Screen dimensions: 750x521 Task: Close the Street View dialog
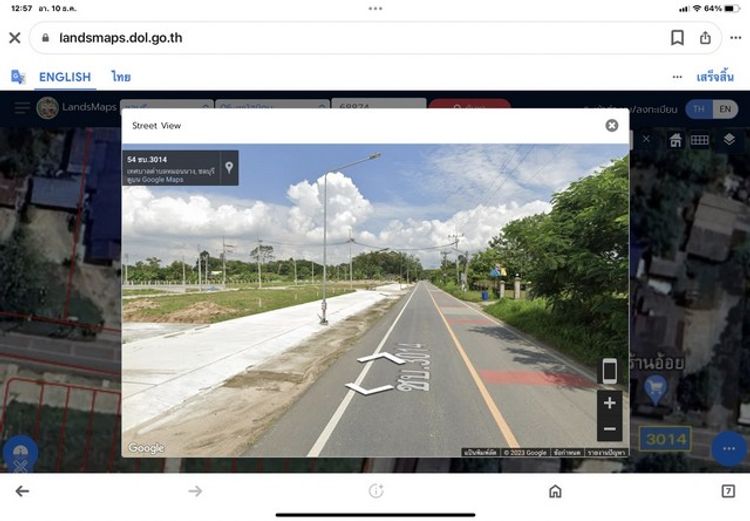pyautogui.click(x=612, y=125)
